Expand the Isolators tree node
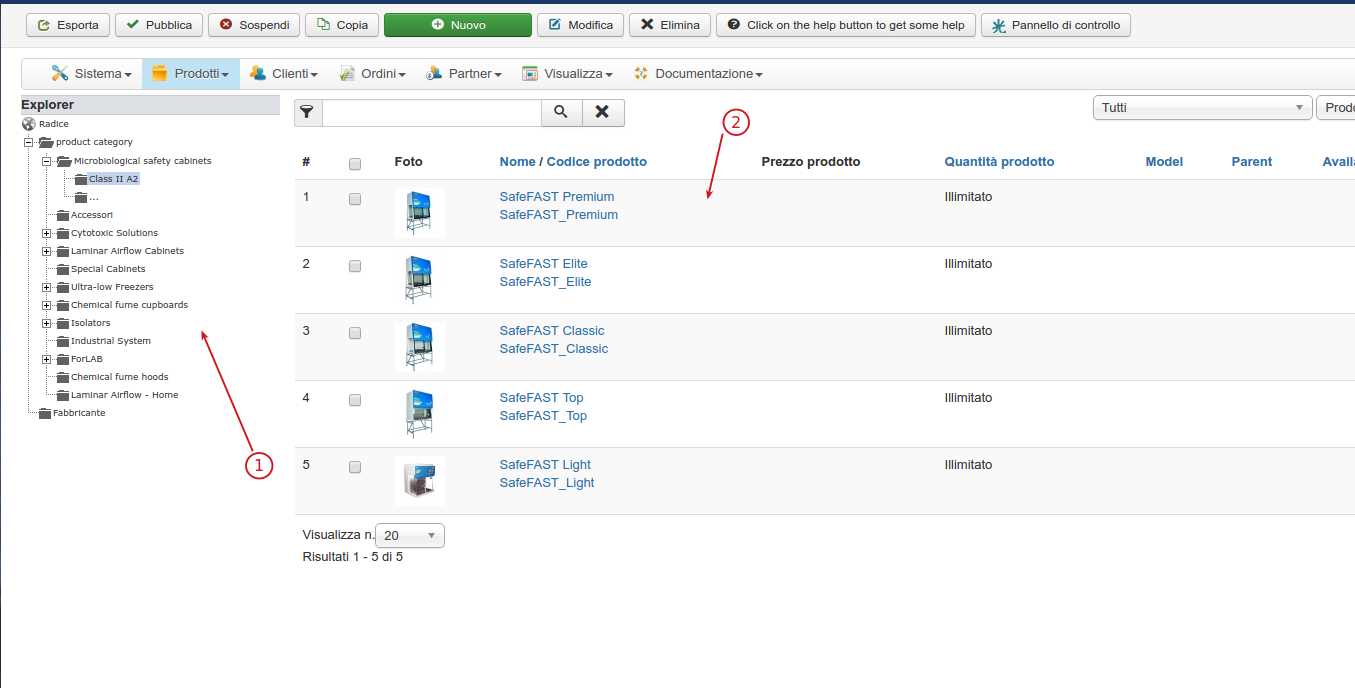This screenshot has height=688, width=1355. (47, 323)
